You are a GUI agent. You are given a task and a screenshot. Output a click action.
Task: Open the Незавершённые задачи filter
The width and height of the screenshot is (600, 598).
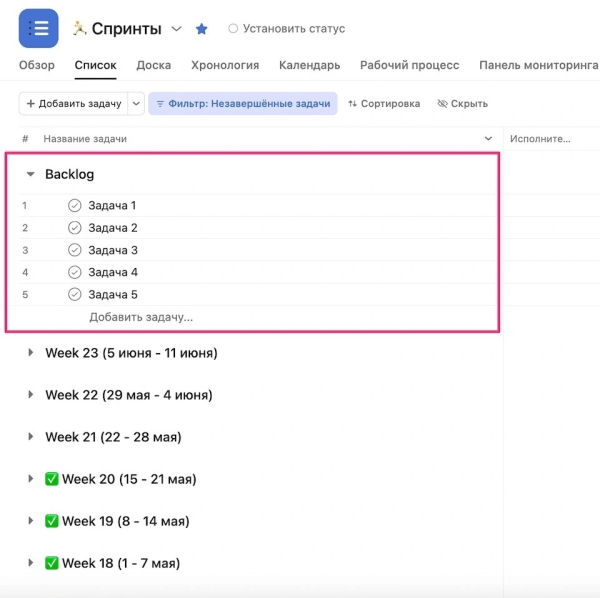click(243, 103)
